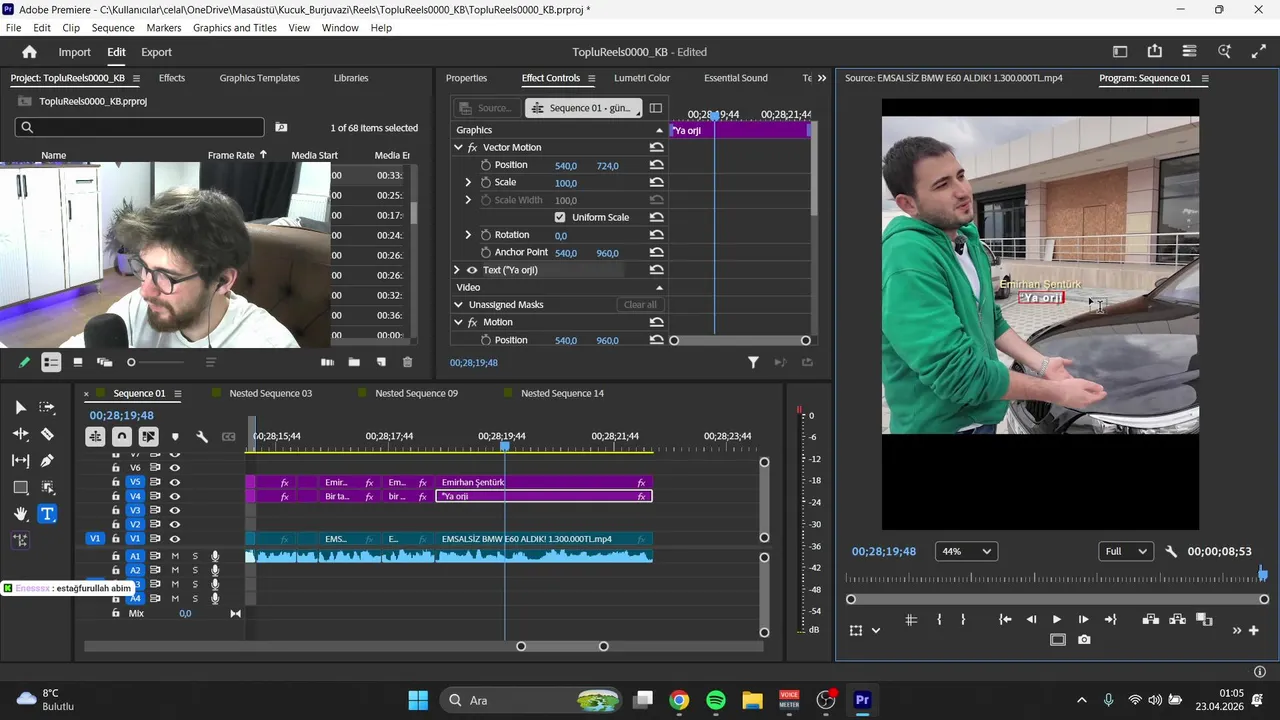1280x720 pixels.
Task: Uncheck the Uniform Scale checkbox
Action: pyautogui.click(x=560, y=217)
